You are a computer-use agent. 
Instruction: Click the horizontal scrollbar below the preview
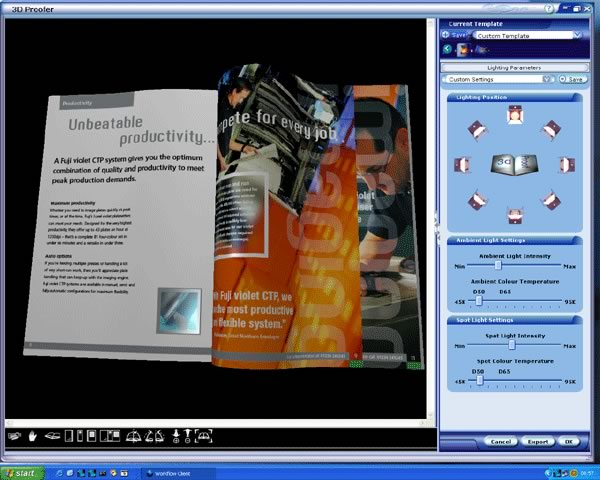(x=217, y=423)
